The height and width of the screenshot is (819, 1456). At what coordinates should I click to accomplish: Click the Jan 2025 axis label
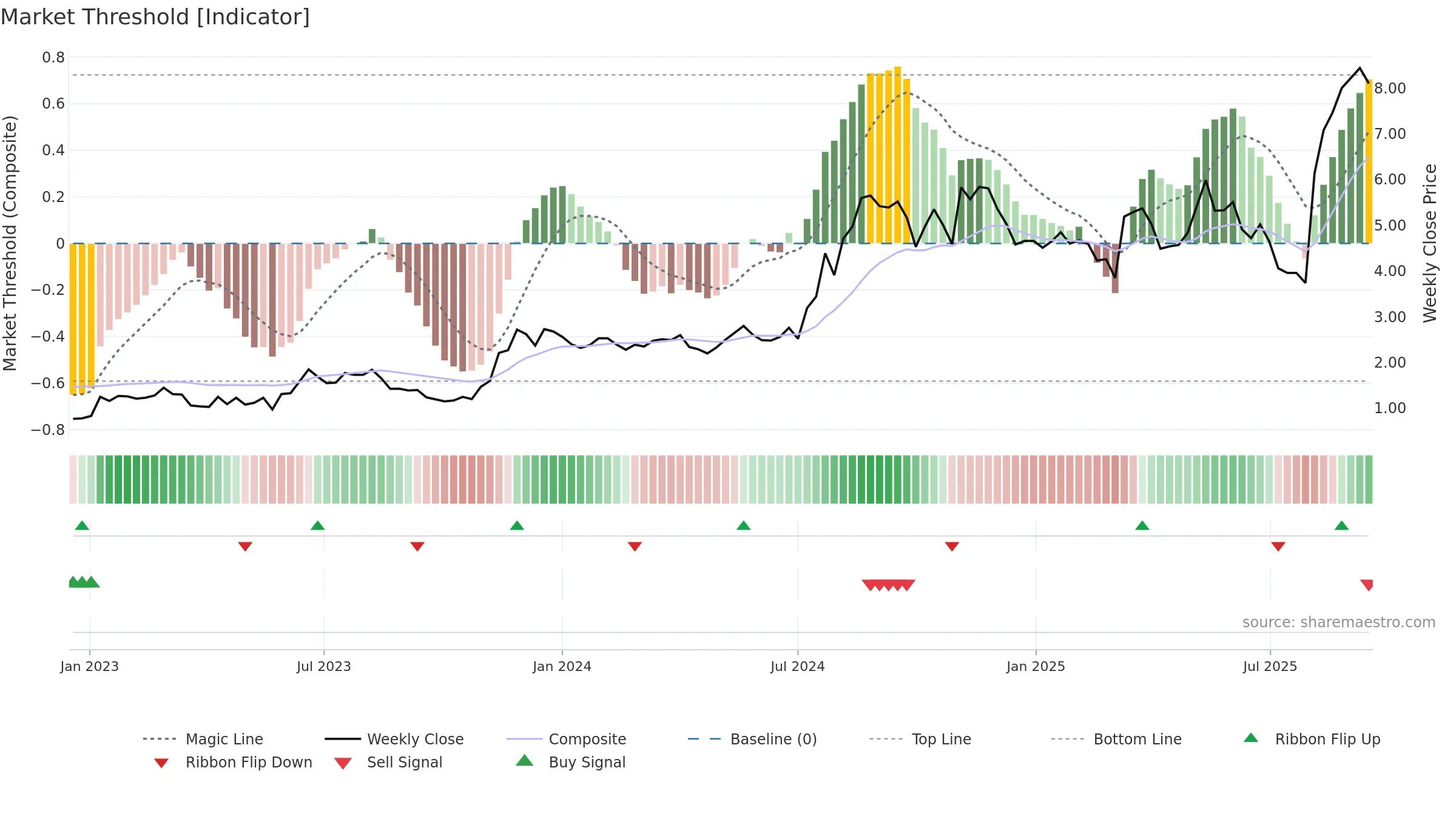(x=1036, y=666)
